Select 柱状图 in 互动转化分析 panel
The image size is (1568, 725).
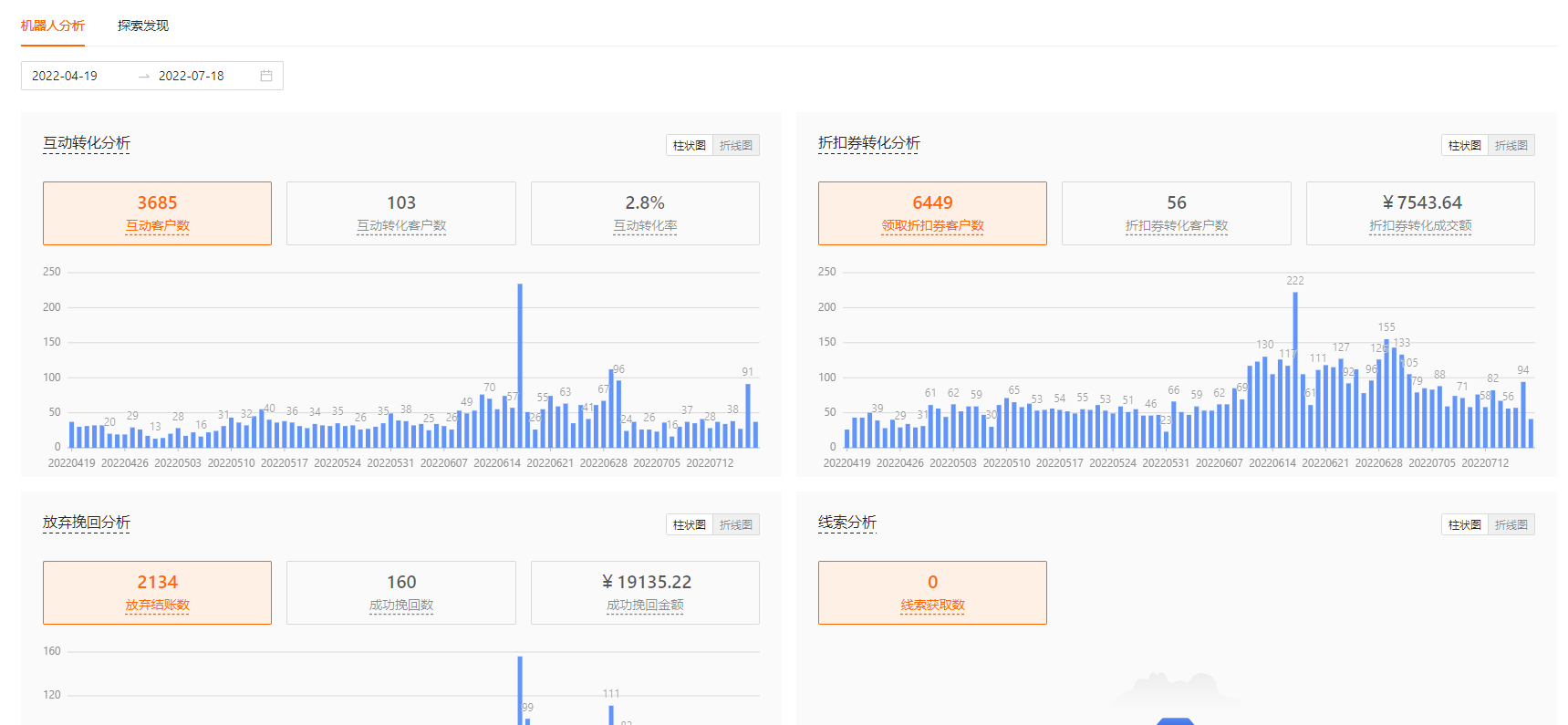(690, 145)
